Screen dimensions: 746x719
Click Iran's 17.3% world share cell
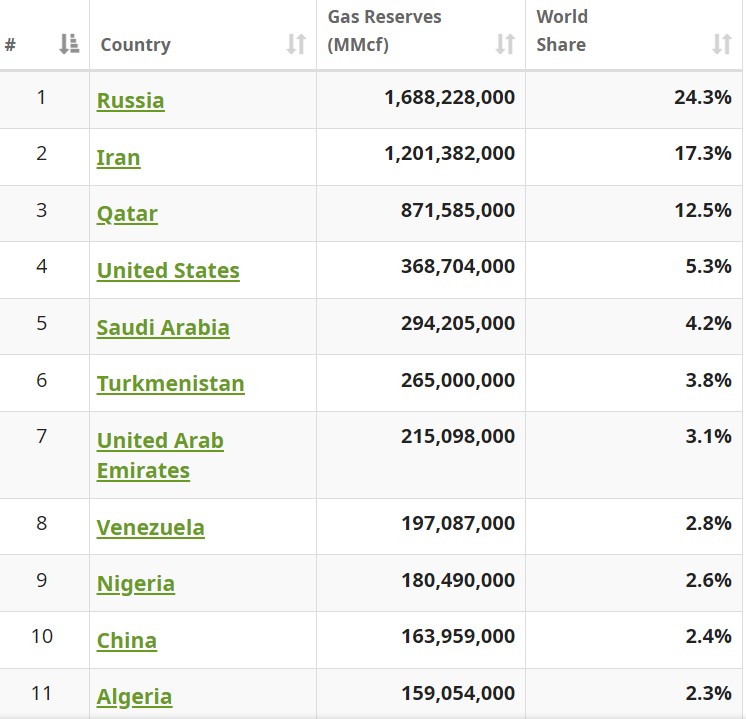pos(703,154)
